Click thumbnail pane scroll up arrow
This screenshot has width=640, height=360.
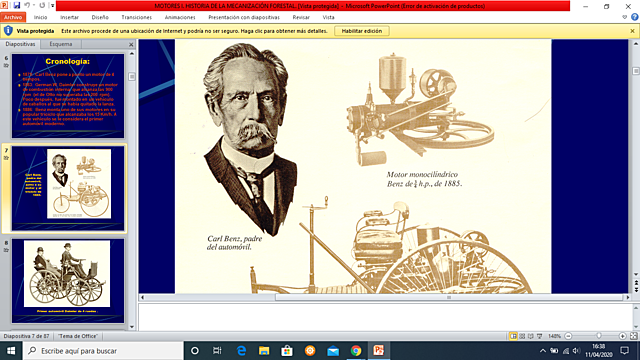[x=132, y=53]
